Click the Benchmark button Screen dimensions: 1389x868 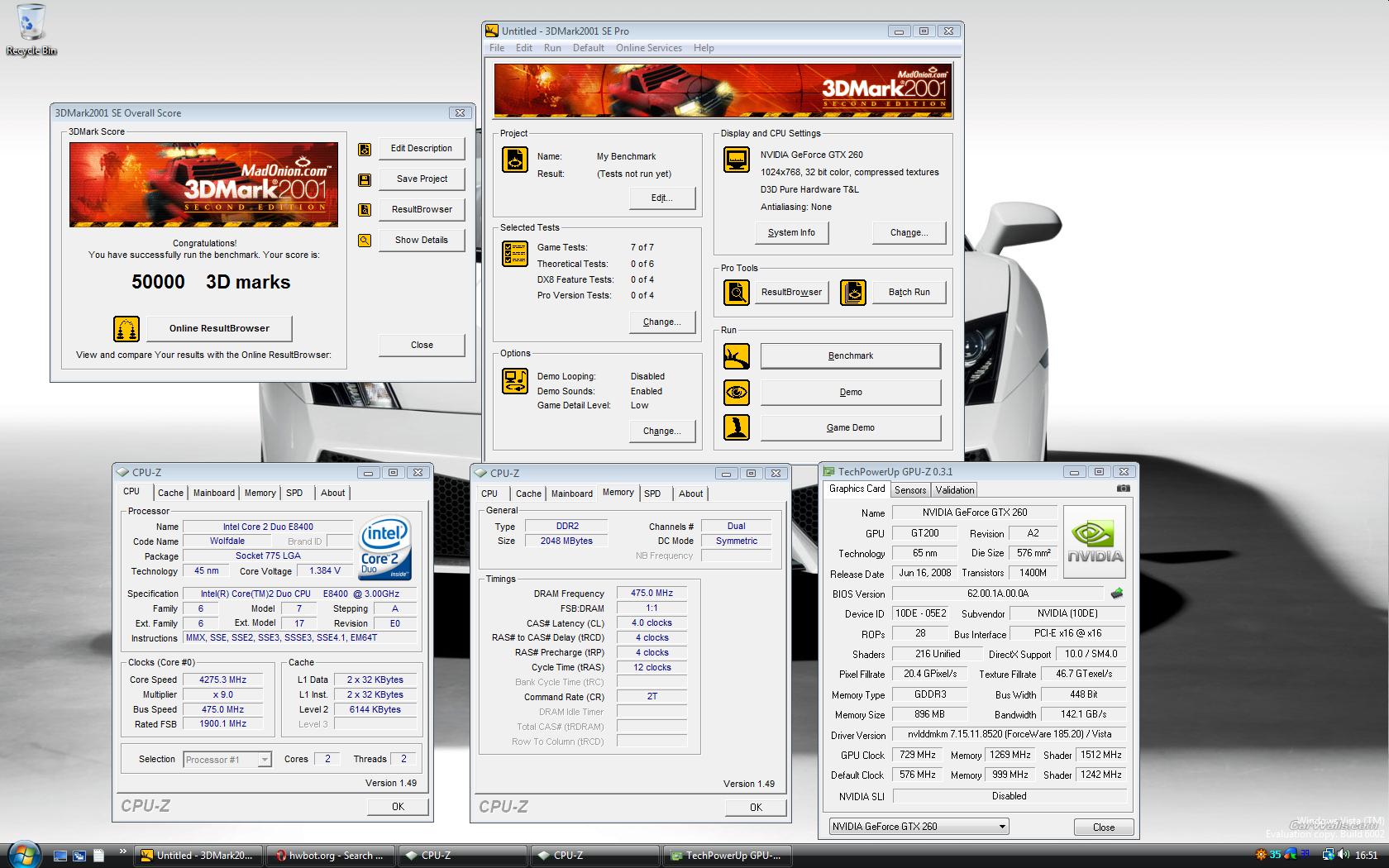point(851,356)
